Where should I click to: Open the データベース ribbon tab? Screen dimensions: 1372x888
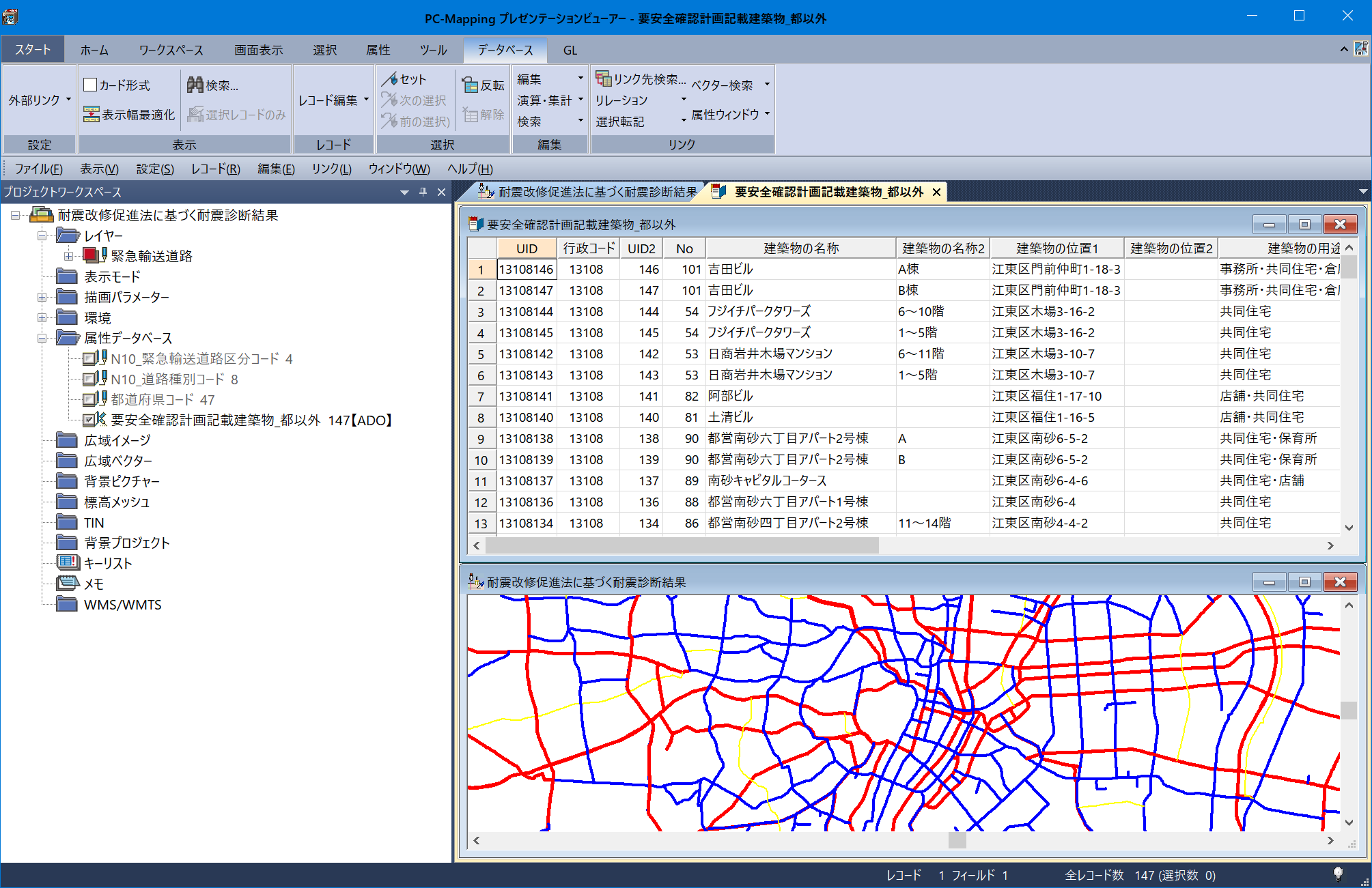point(505,50)
